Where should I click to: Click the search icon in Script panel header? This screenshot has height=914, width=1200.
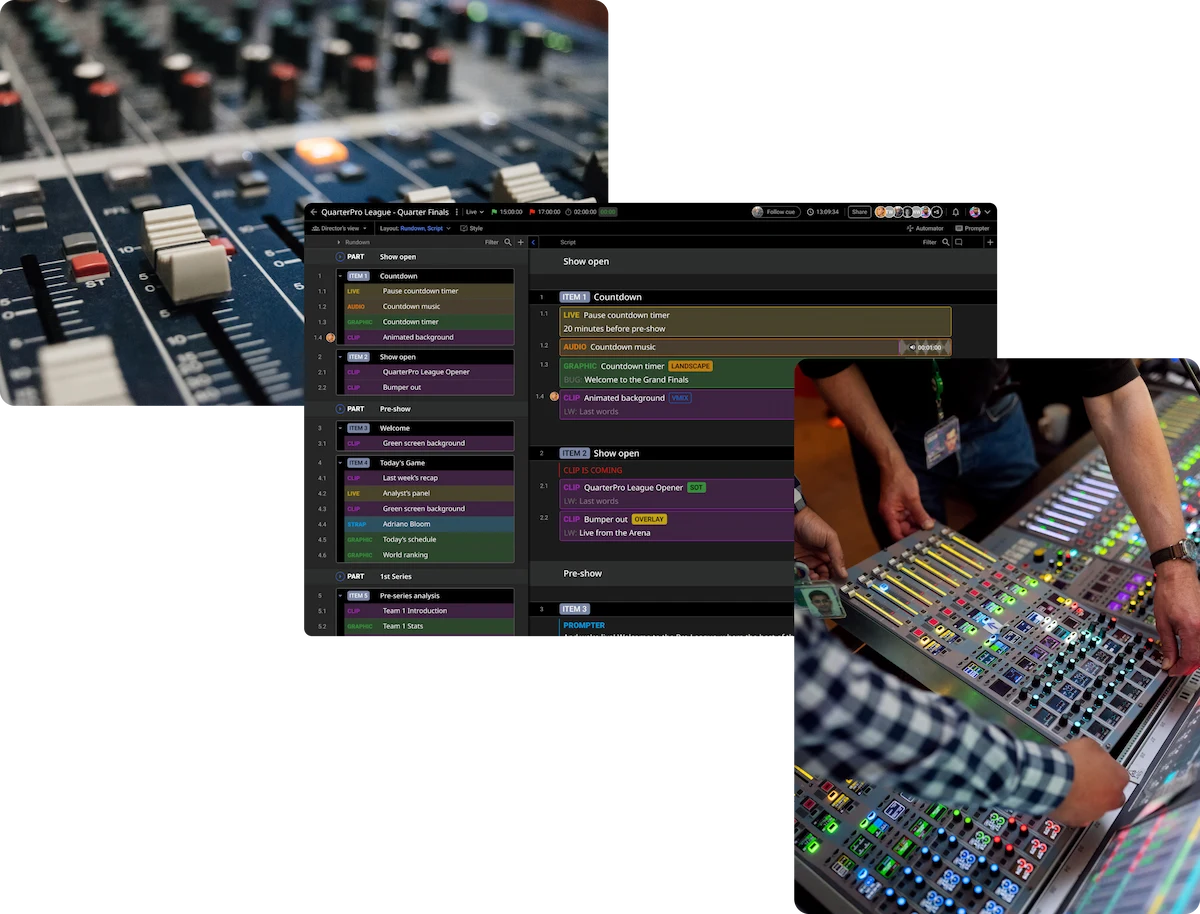click(946, 242)
